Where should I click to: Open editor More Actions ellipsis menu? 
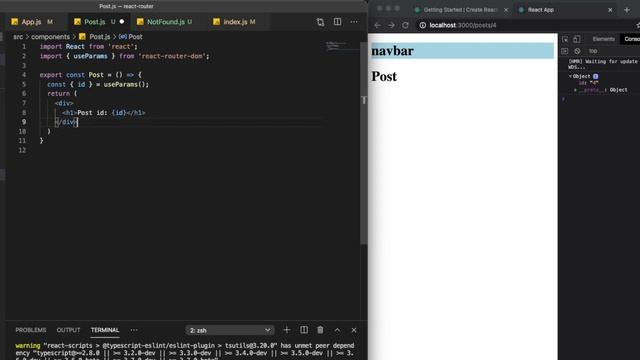pyautogui.click(x=354, y=22)
